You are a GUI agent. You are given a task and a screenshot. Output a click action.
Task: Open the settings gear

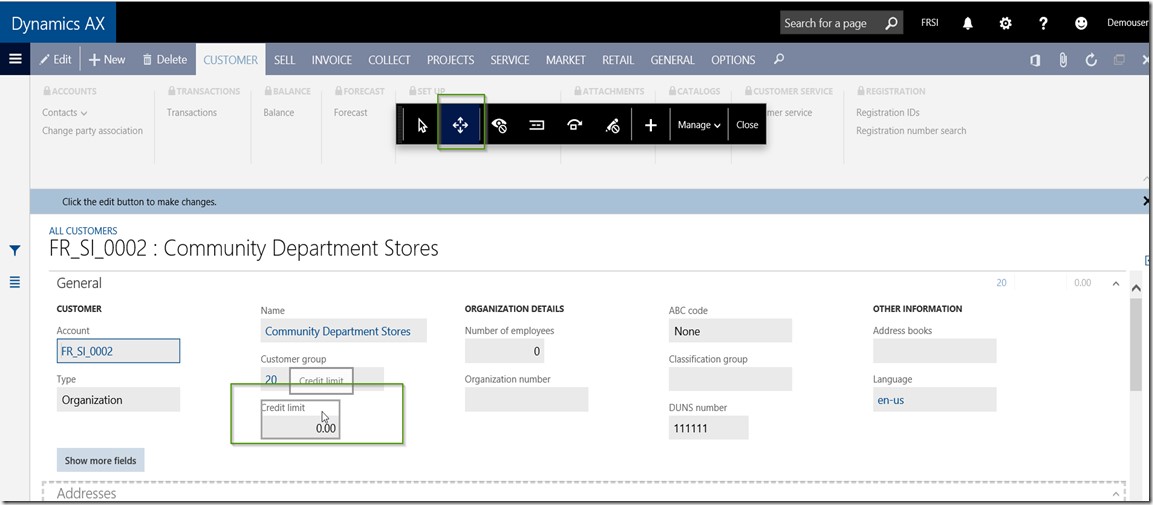click(1005, 24)
